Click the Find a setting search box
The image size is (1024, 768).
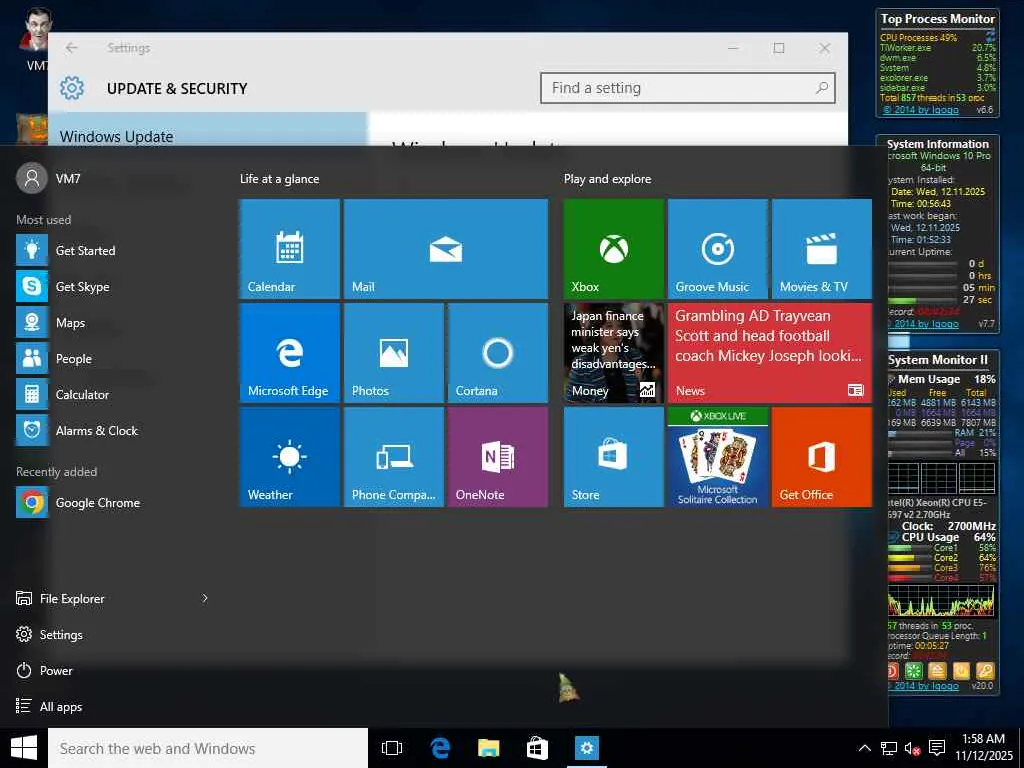tap(688, 88)
